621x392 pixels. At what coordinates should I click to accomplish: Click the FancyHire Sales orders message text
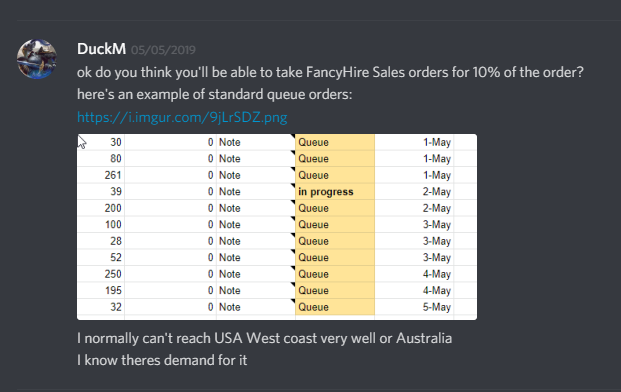pos(330,72)
